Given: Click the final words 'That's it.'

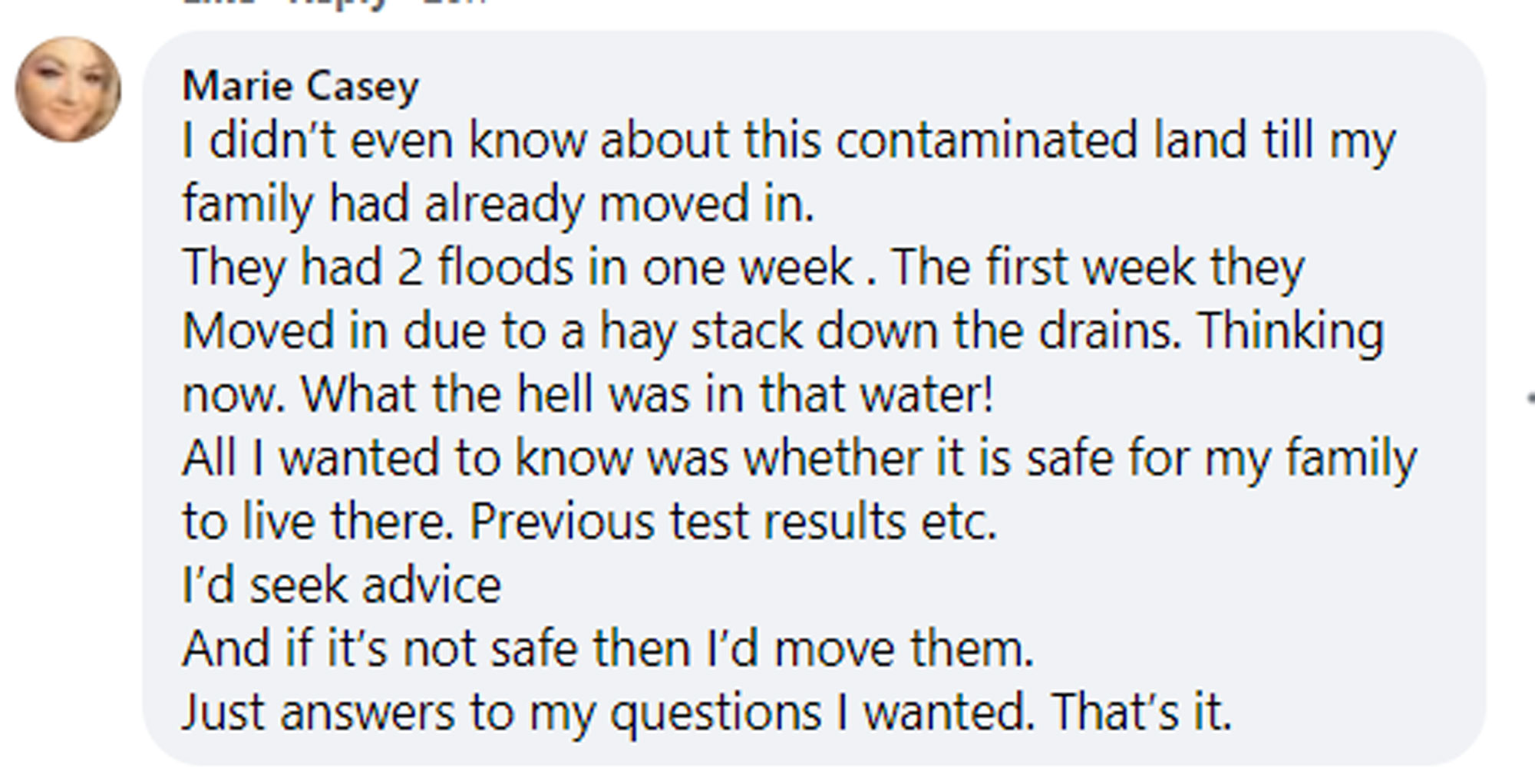Looking at the screenshot, I should coord(1141,712).
